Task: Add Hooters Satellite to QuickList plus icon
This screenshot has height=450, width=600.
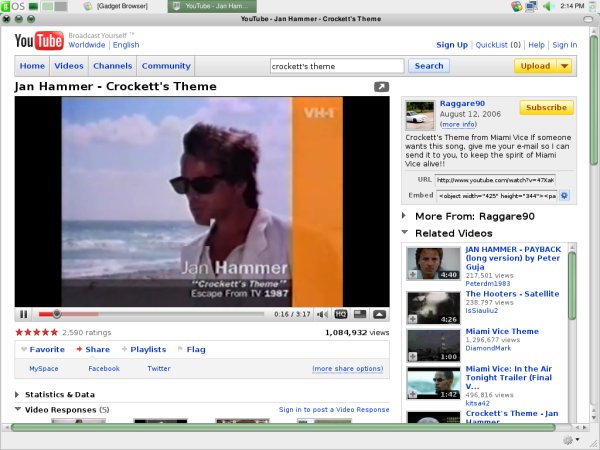Action: 413,318
